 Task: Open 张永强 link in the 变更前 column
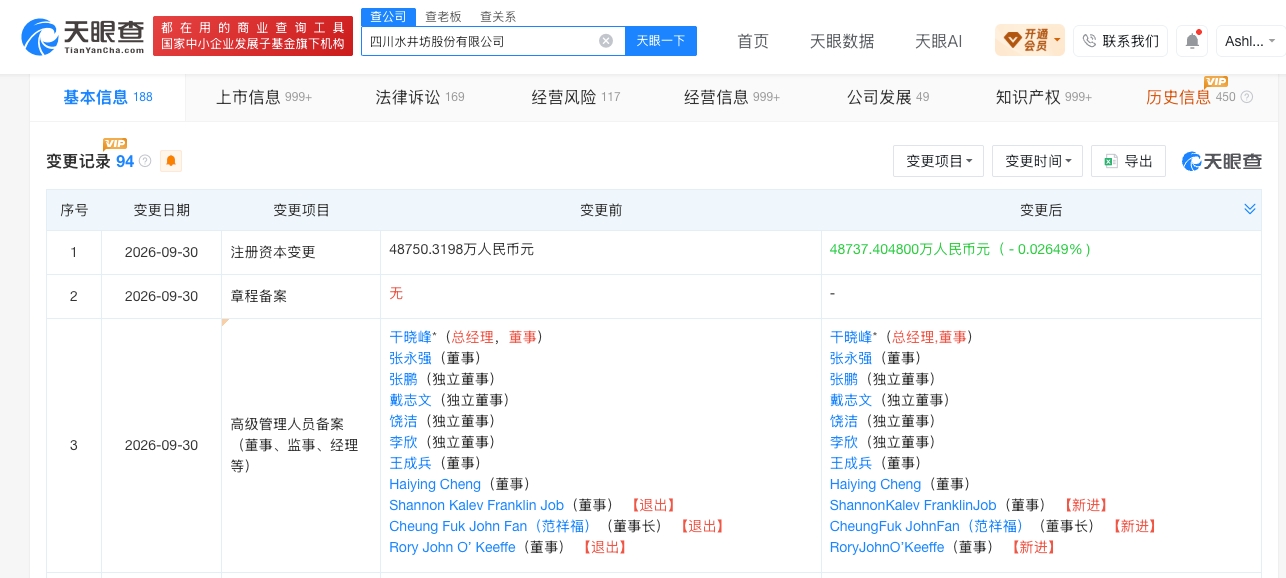(x=410, y=358)
